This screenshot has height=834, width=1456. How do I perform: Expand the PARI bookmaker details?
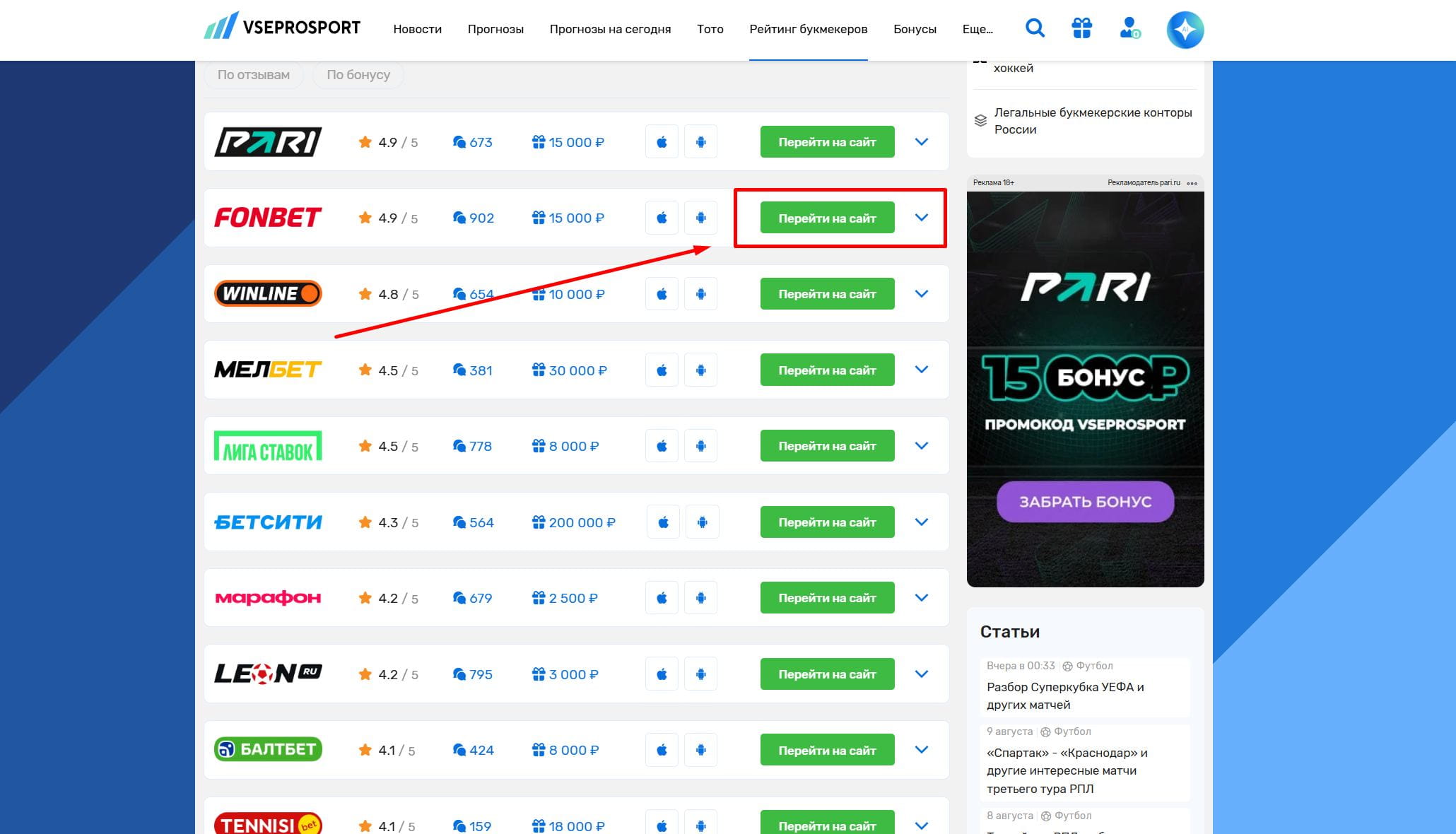pos(922,141)
